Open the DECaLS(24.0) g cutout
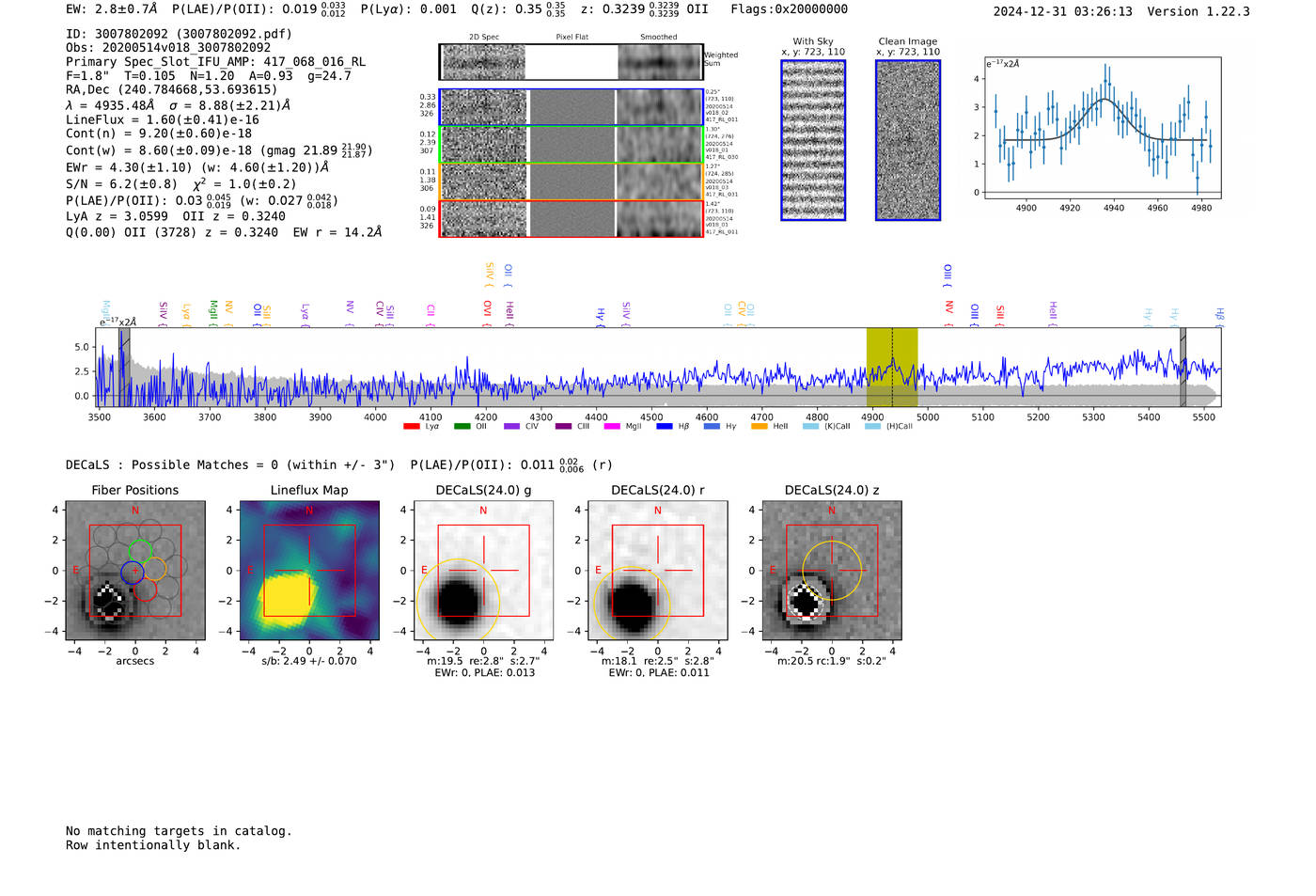 483,570
